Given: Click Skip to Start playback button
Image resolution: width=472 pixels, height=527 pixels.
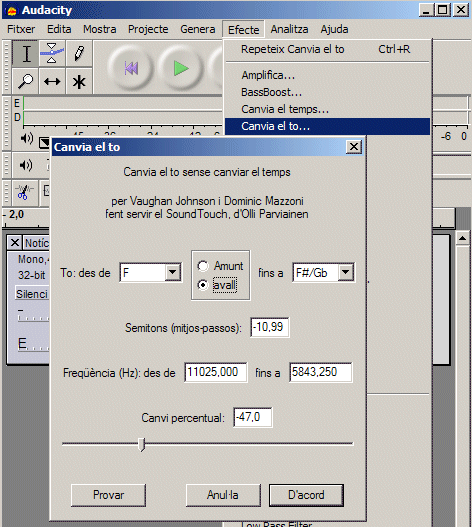Looking at the screenshot, I should pos(131,69).
